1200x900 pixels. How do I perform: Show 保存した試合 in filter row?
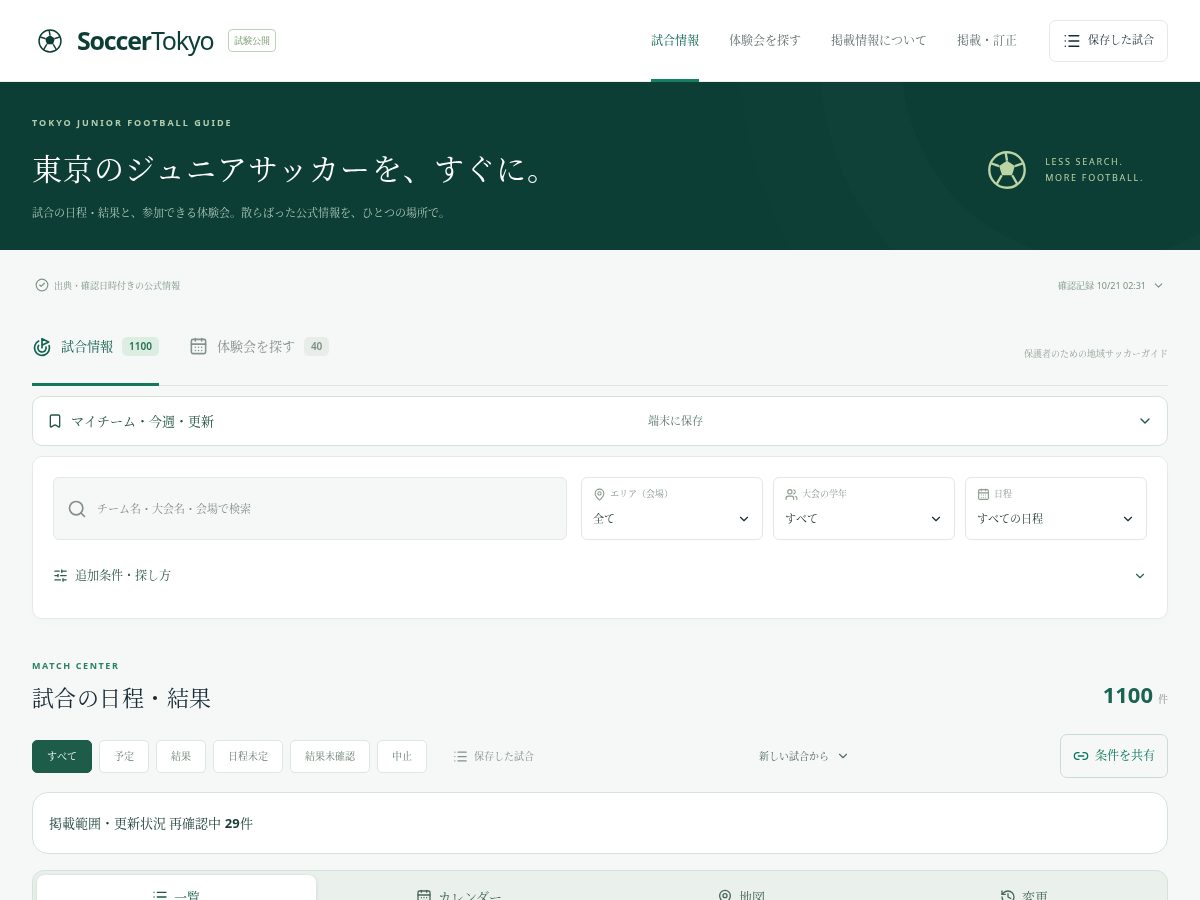point(493,756)
